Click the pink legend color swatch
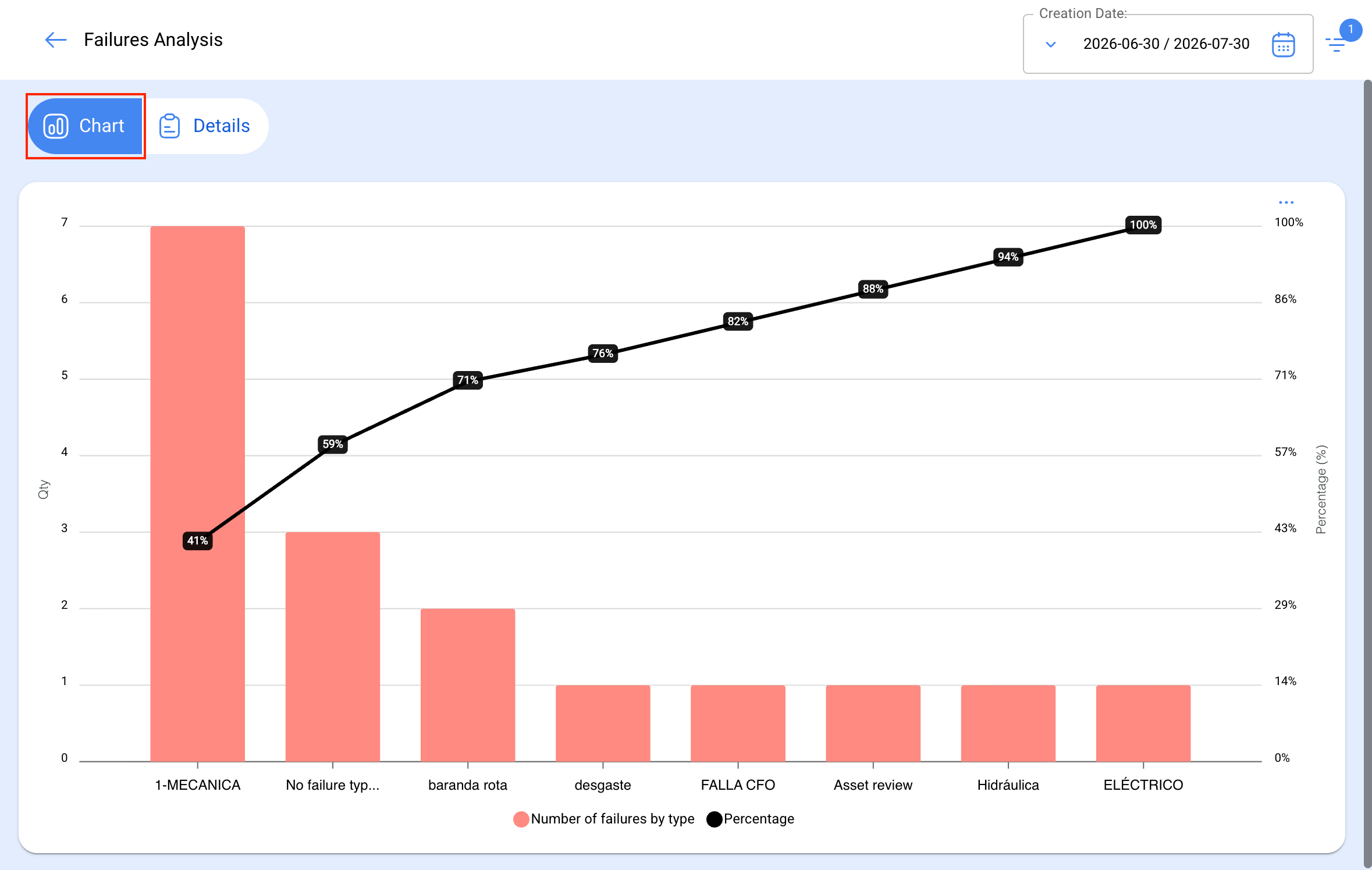 click(521, 819)
